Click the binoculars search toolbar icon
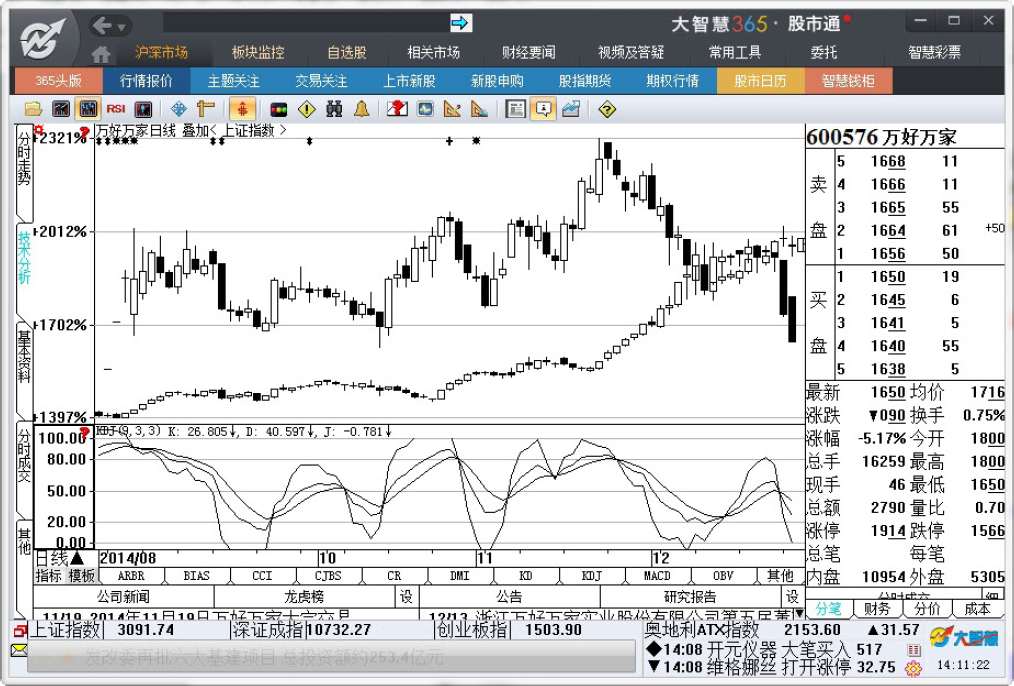The width and height of the screenshot is (1014, 686). pos(334,109)
